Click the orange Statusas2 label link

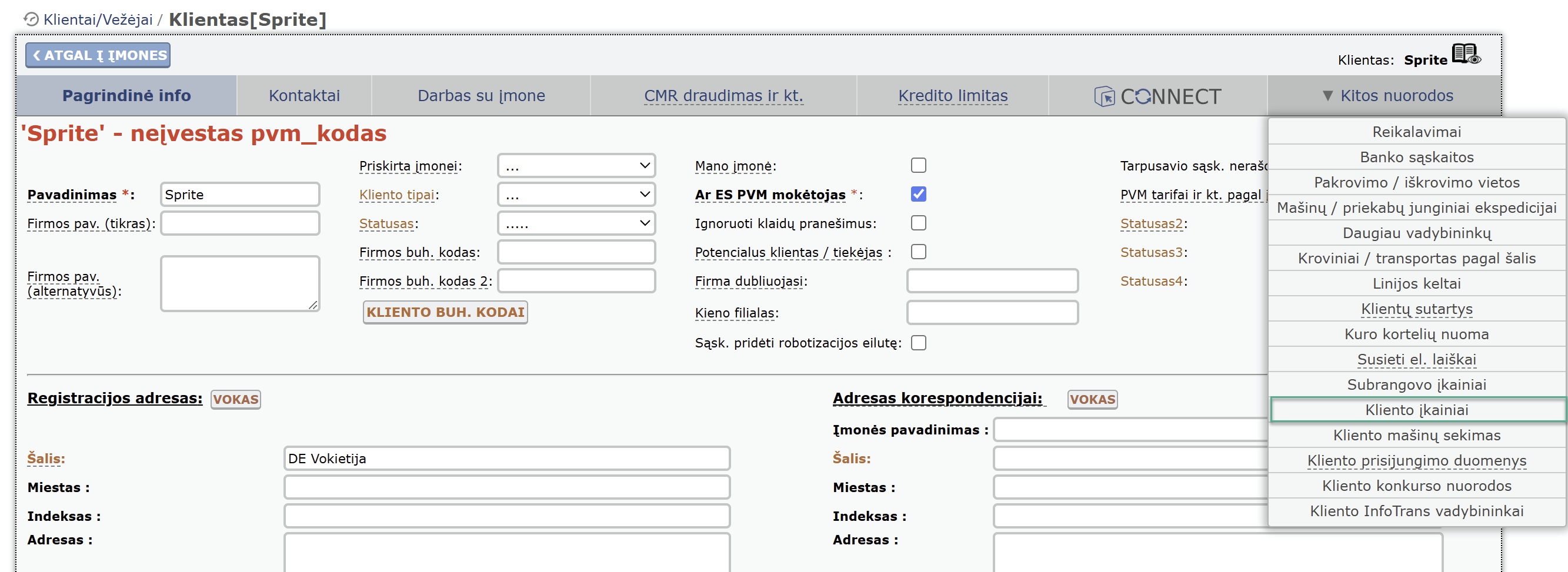click(x=1151, y=223)
